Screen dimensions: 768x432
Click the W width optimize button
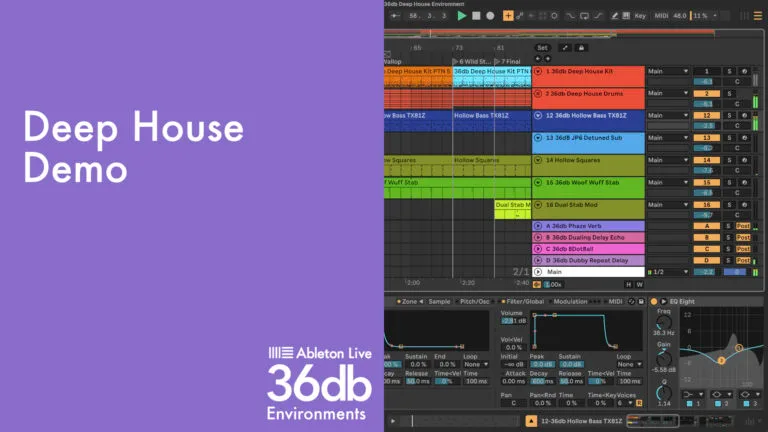[639, 285]
